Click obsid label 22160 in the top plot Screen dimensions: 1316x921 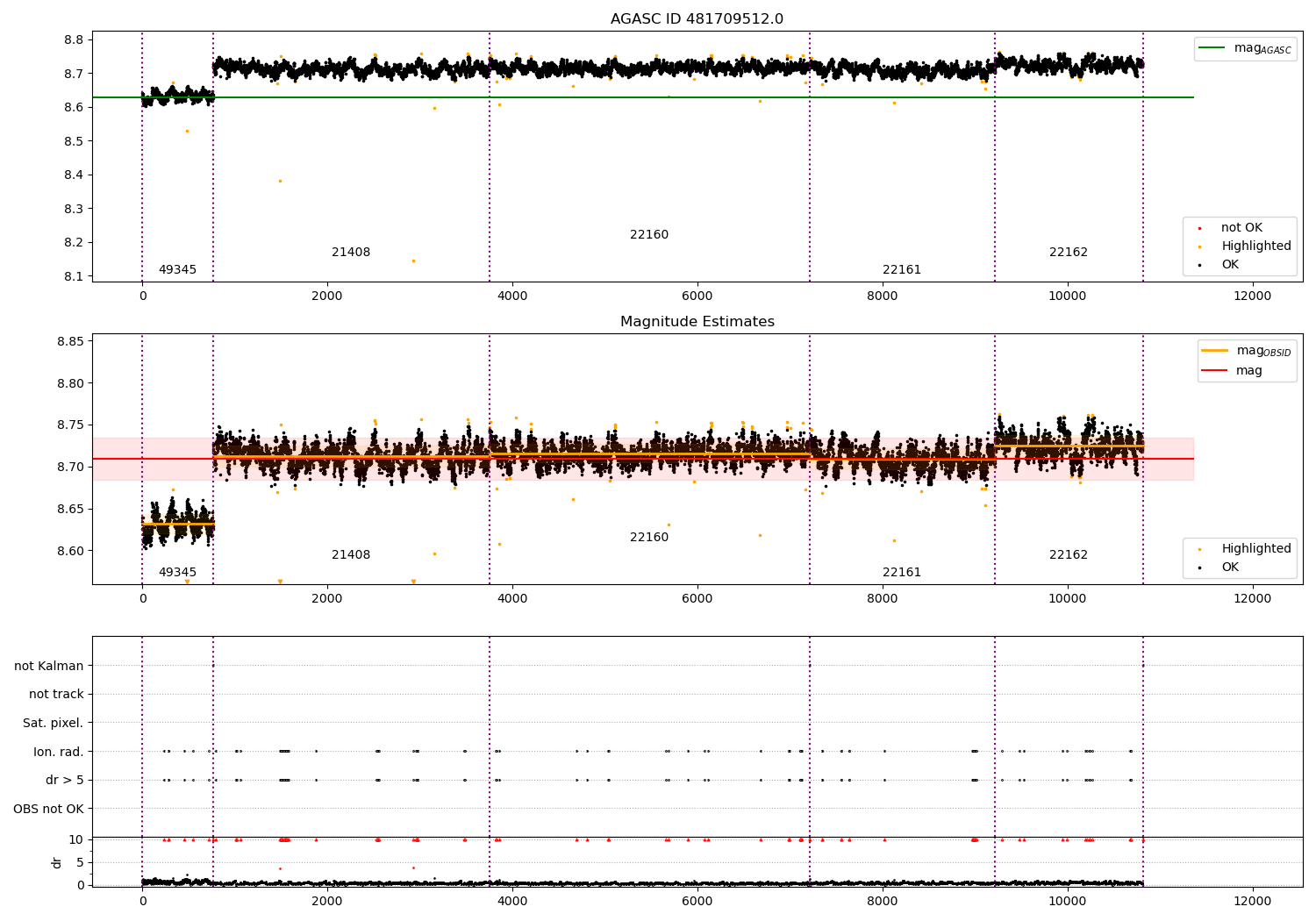649,234
